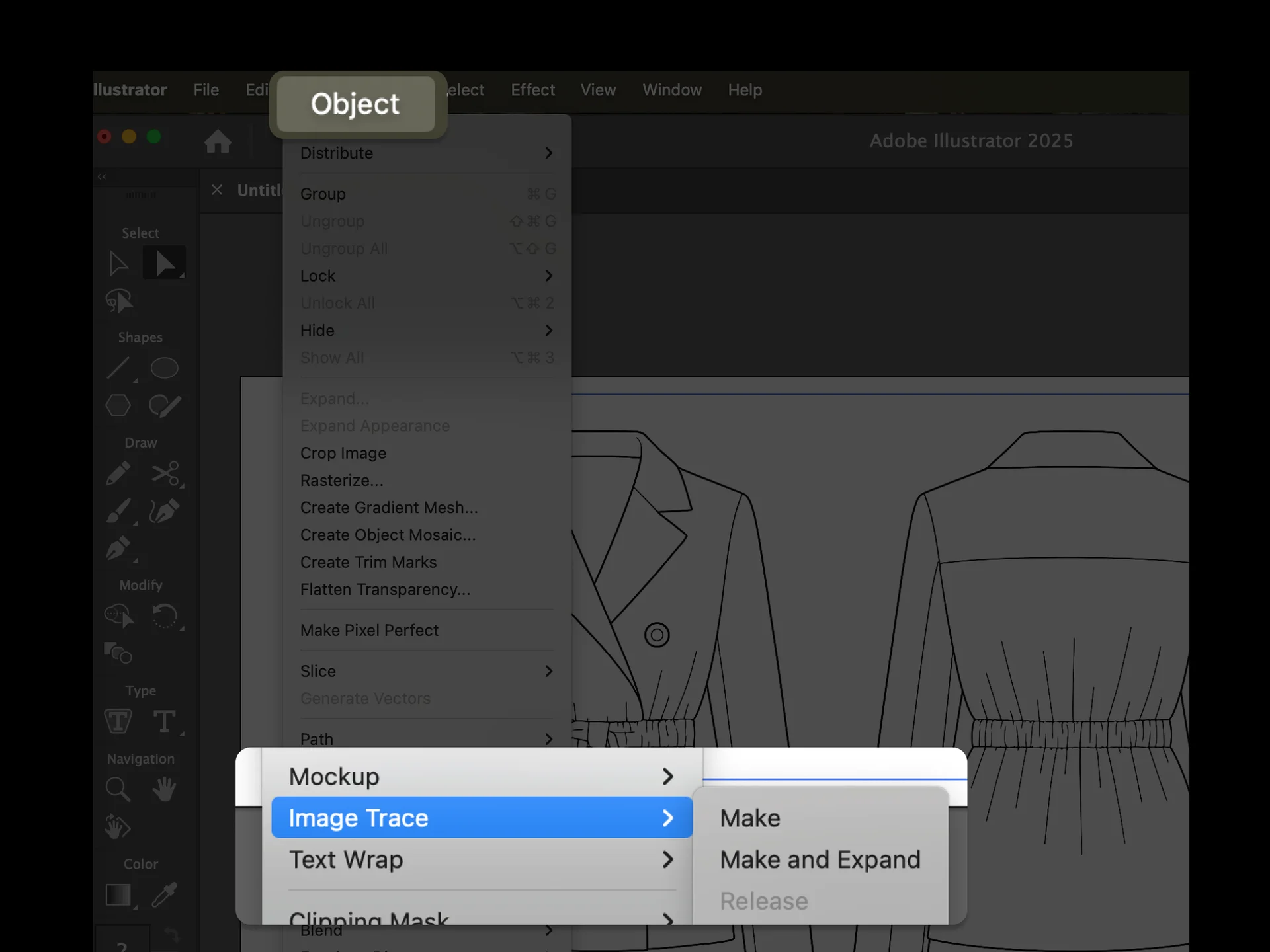This screenshot has height=952, width=1270.
Task: Click Make in Image Trace submenu
Action: point(750,818)
